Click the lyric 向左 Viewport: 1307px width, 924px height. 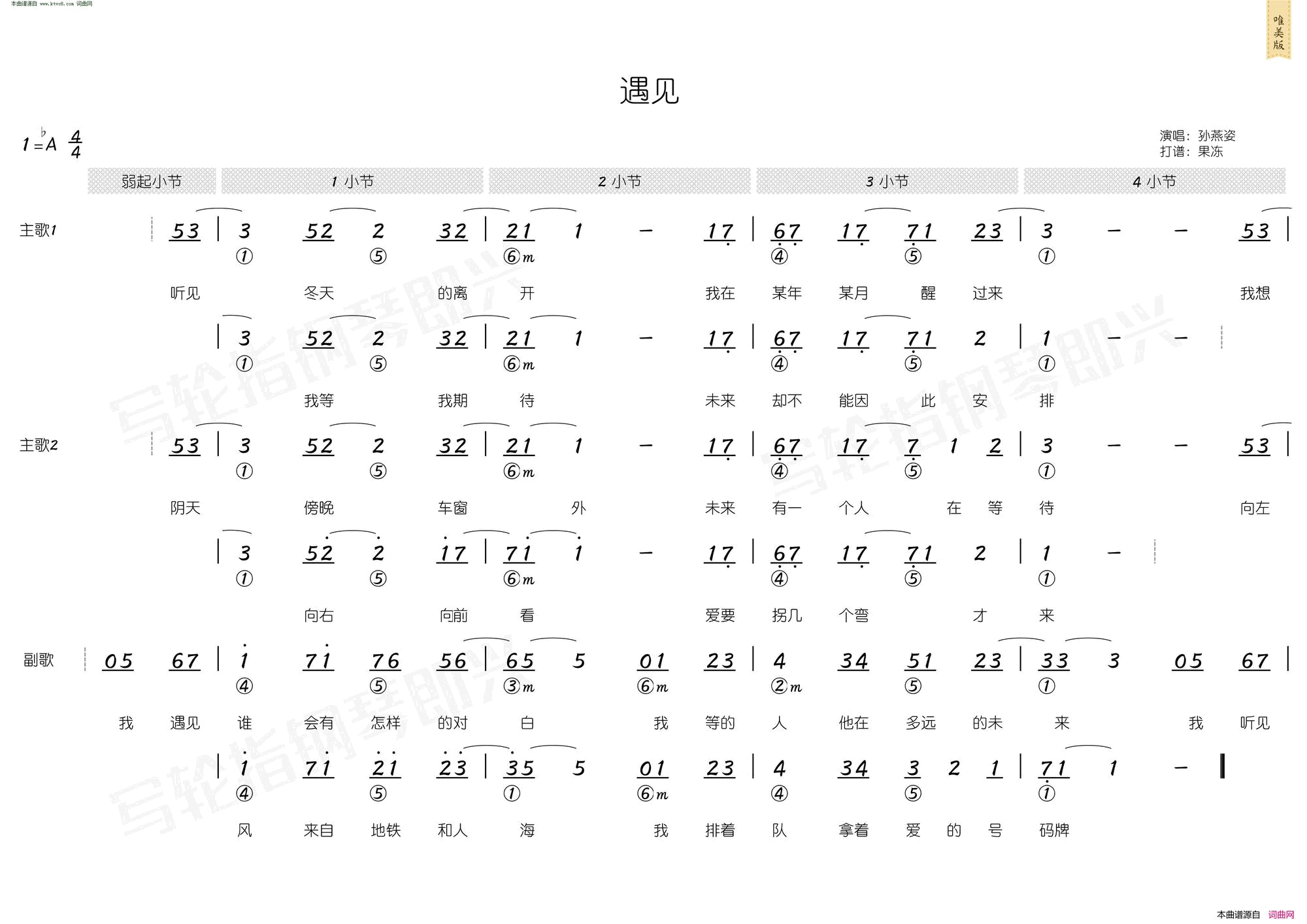click(1255, 508)
